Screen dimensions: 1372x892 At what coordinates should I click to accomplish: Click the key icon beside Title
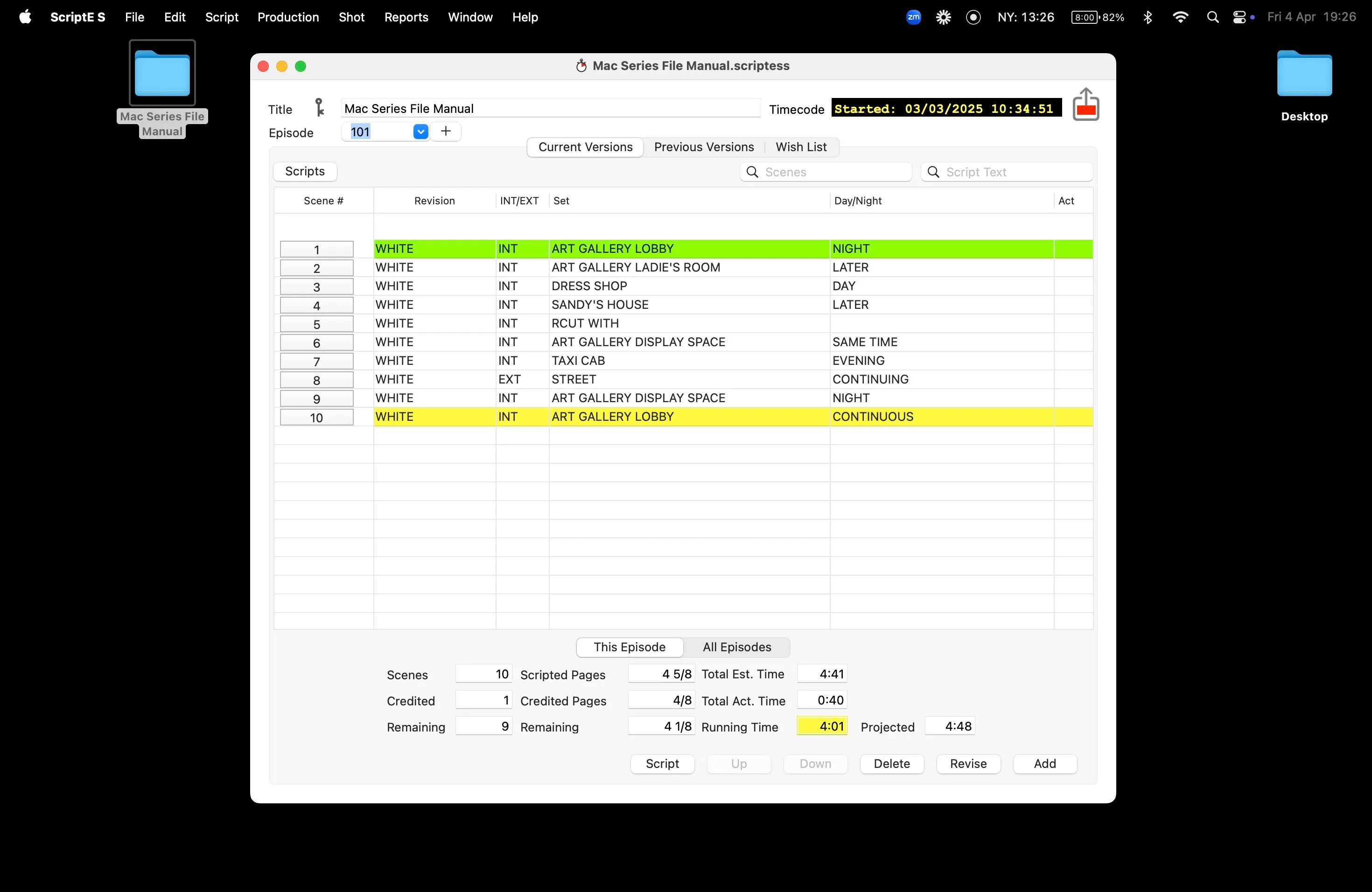319,108
